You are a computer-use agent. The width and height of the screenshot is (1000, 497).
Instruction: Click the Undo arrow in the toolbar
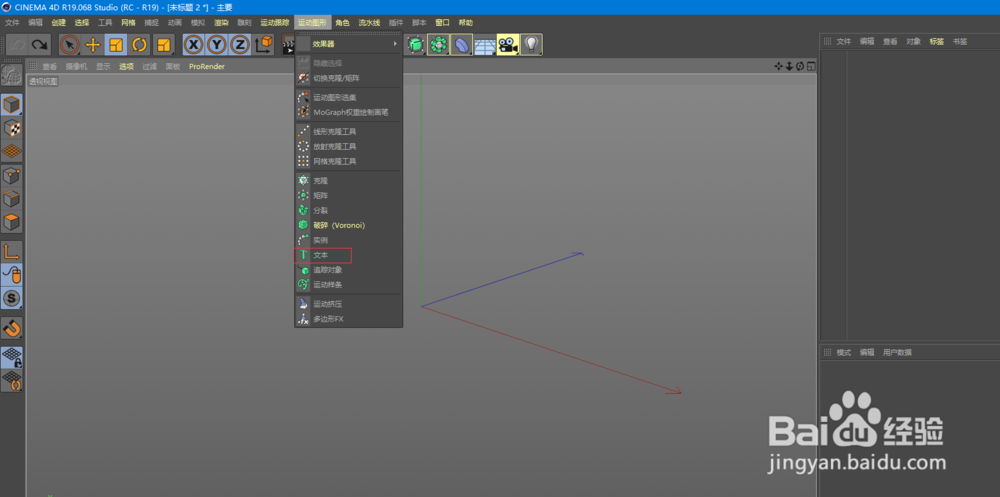click(17, 45)
